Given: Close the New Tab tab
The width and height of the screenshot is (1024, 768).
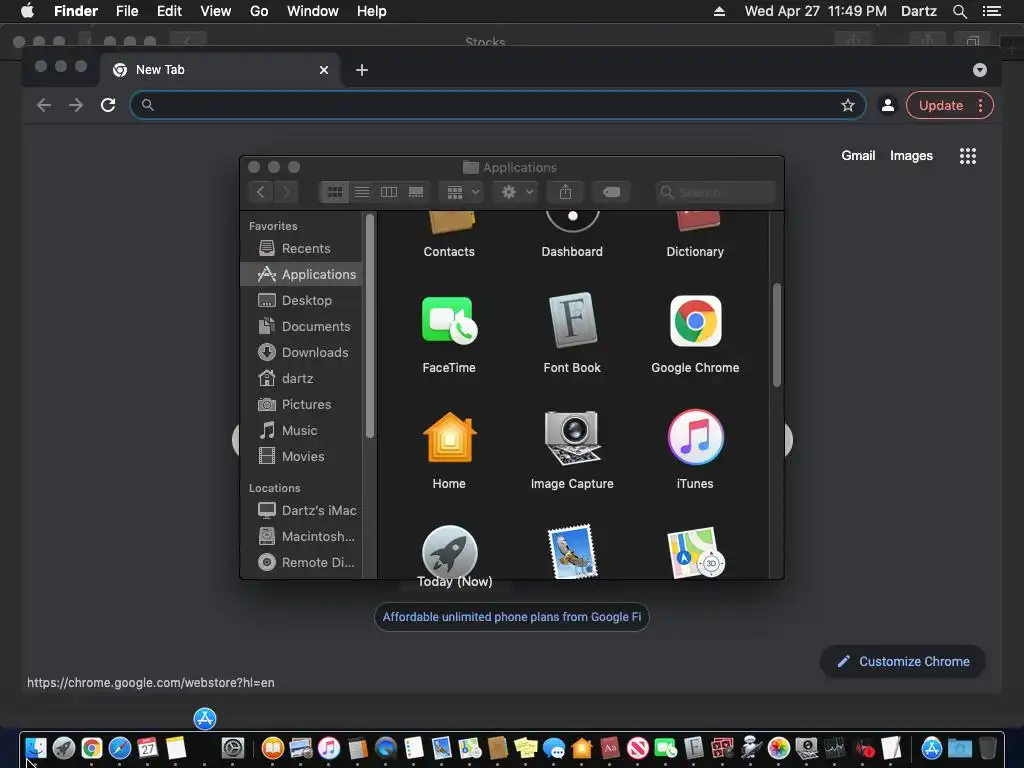Looking at the screenshot, I should pyautogui.click(x=324, y=70).
